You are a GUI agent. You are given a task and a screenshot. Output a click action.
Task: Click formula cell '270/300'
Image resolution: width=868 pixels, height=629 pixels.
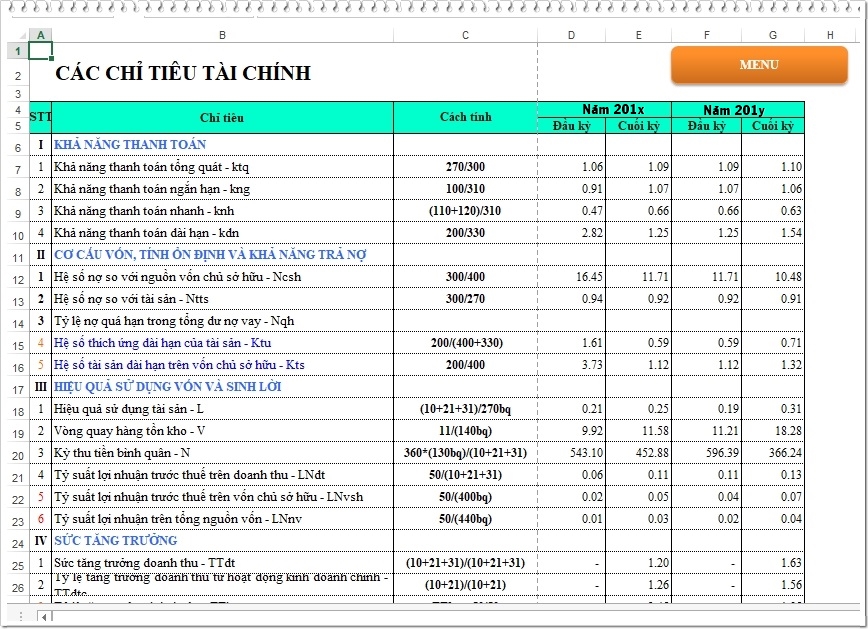(x=466, y=167)
